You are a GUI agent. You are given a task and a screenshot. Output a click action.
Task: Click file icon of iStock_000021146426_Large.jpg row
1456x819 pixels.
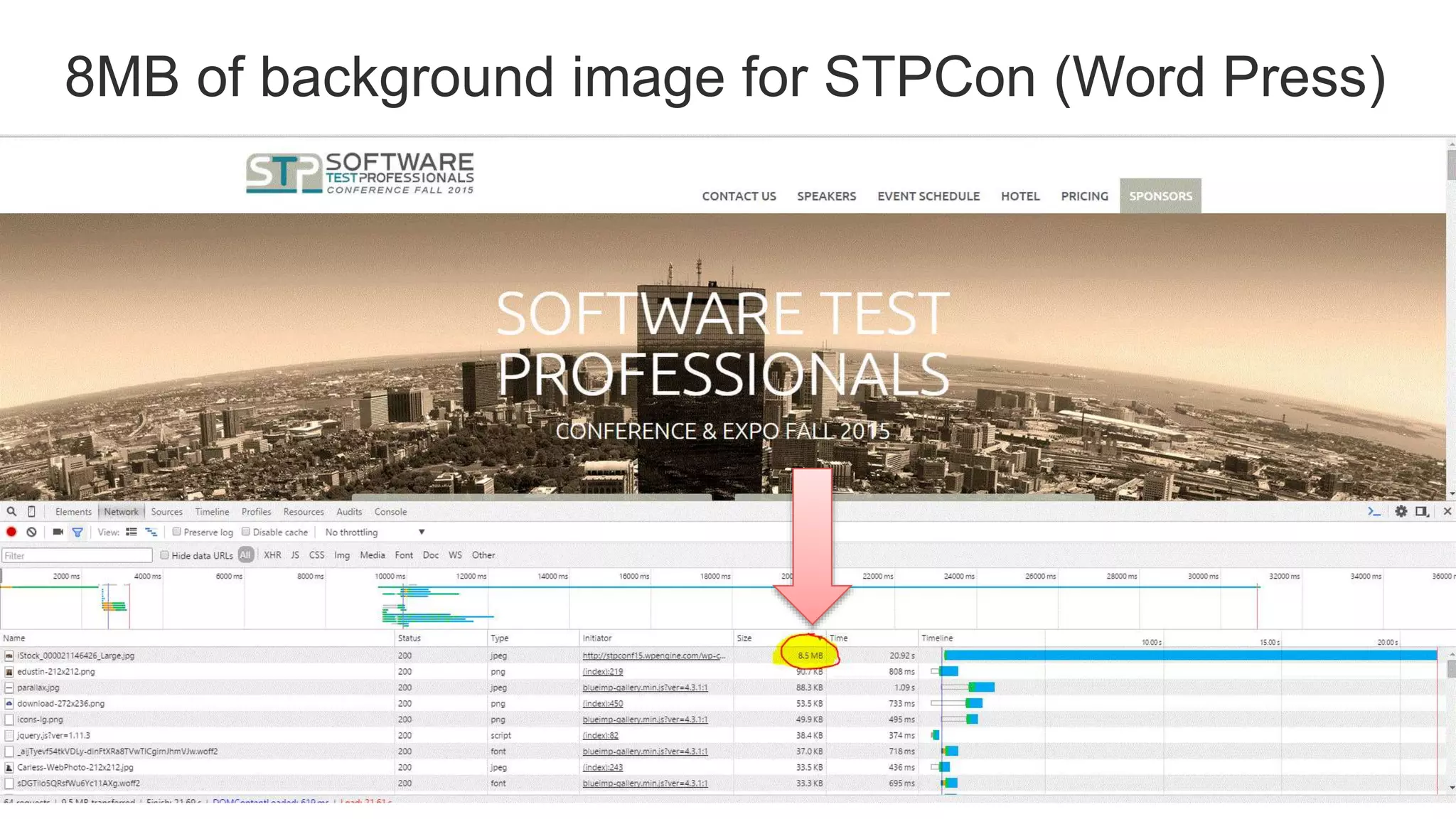tap(9, 655)
